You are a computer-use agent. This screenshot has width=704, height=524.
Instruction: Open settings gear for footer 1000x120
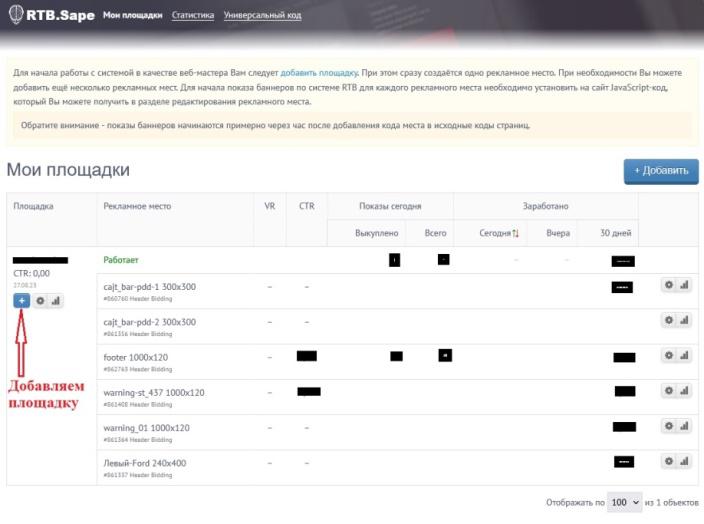[x=669, y=355]
